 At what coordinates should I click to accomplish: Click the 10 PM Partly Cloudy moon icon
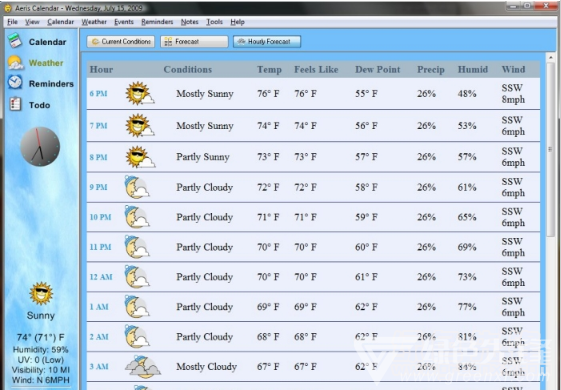(137, 217)
